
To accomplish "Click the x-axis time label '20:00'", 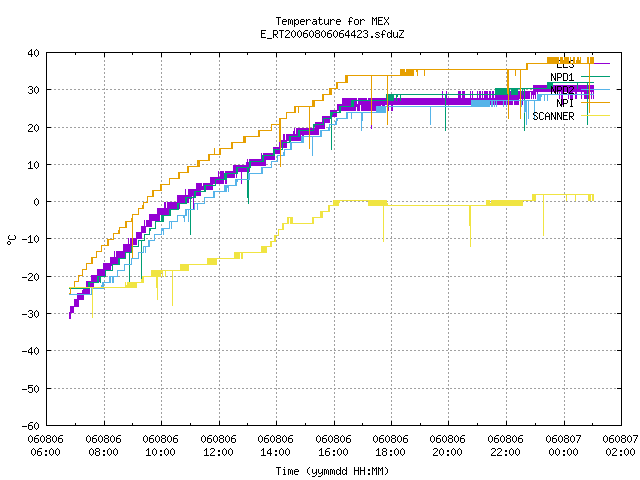I will (x=448, y=452).
